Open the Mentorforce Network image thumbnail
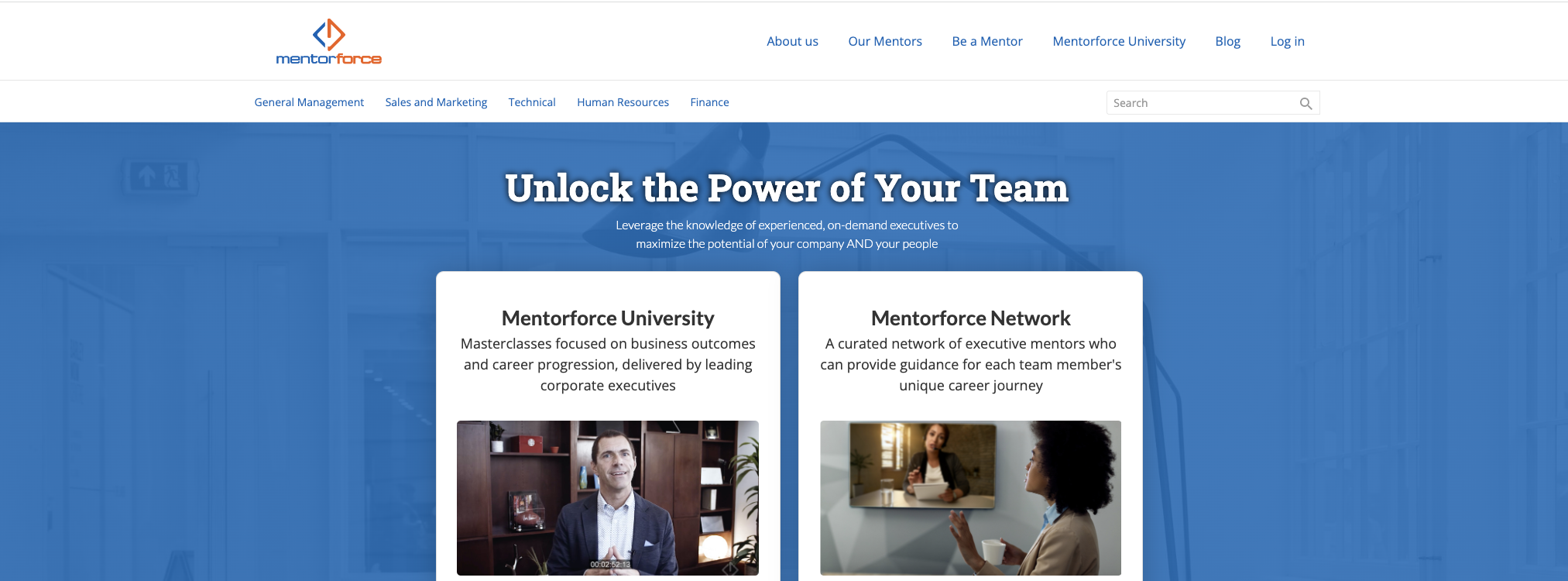 coord(970,497)
